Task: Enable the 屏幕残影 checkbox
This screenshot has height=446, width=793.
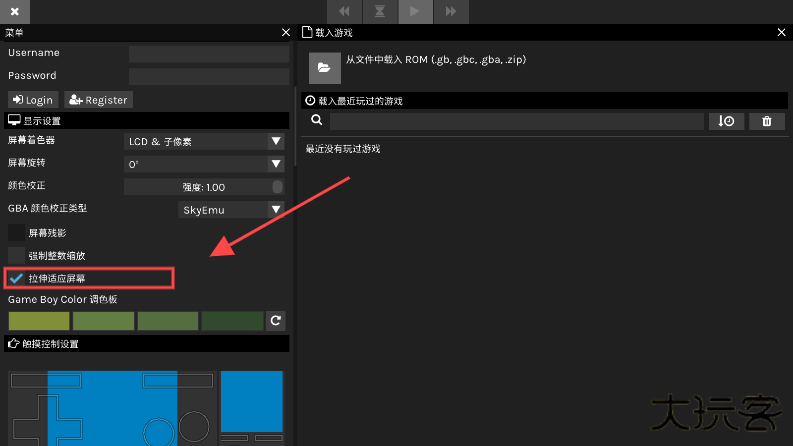Action: (x=16, y=232)
